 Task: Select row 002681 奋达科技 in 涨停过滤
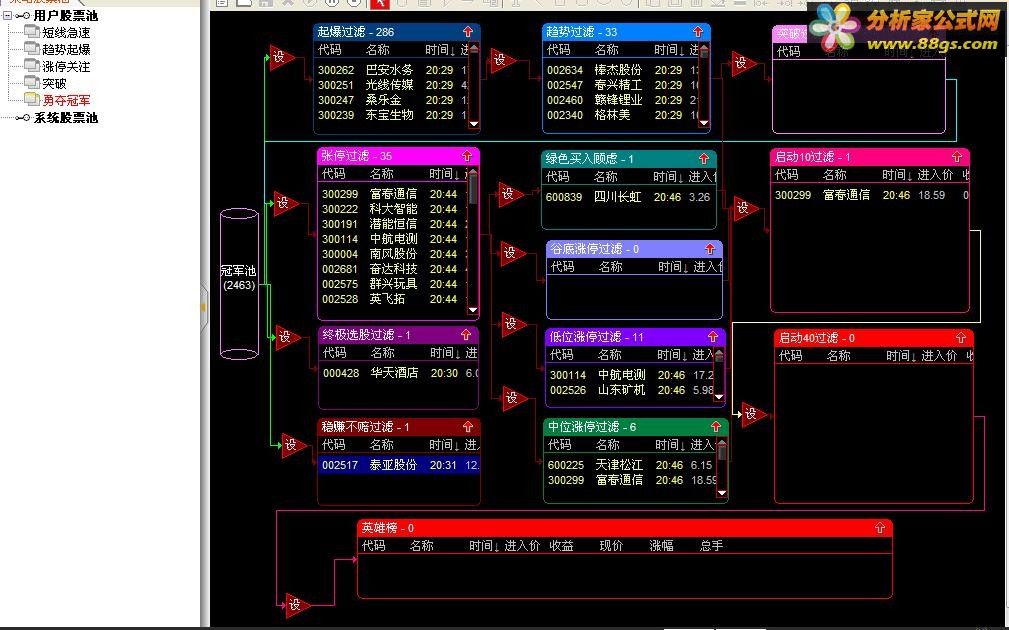(394, 269)
